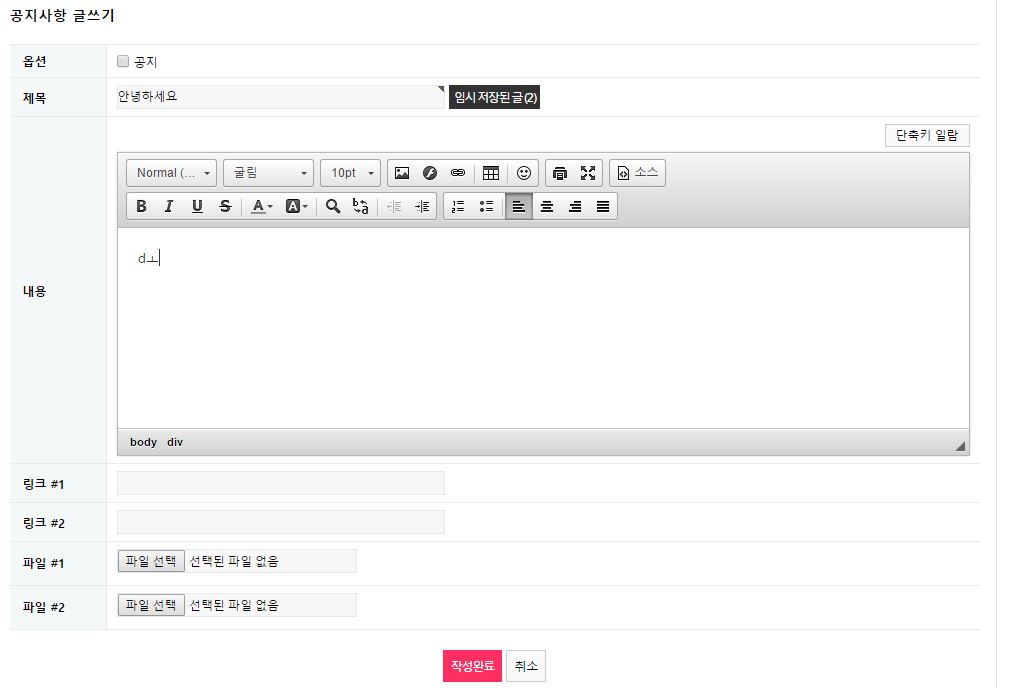Expand the Normal paragraph format dropdown
Viewport: 1024px width, 688px height.
tap(172, 173)
